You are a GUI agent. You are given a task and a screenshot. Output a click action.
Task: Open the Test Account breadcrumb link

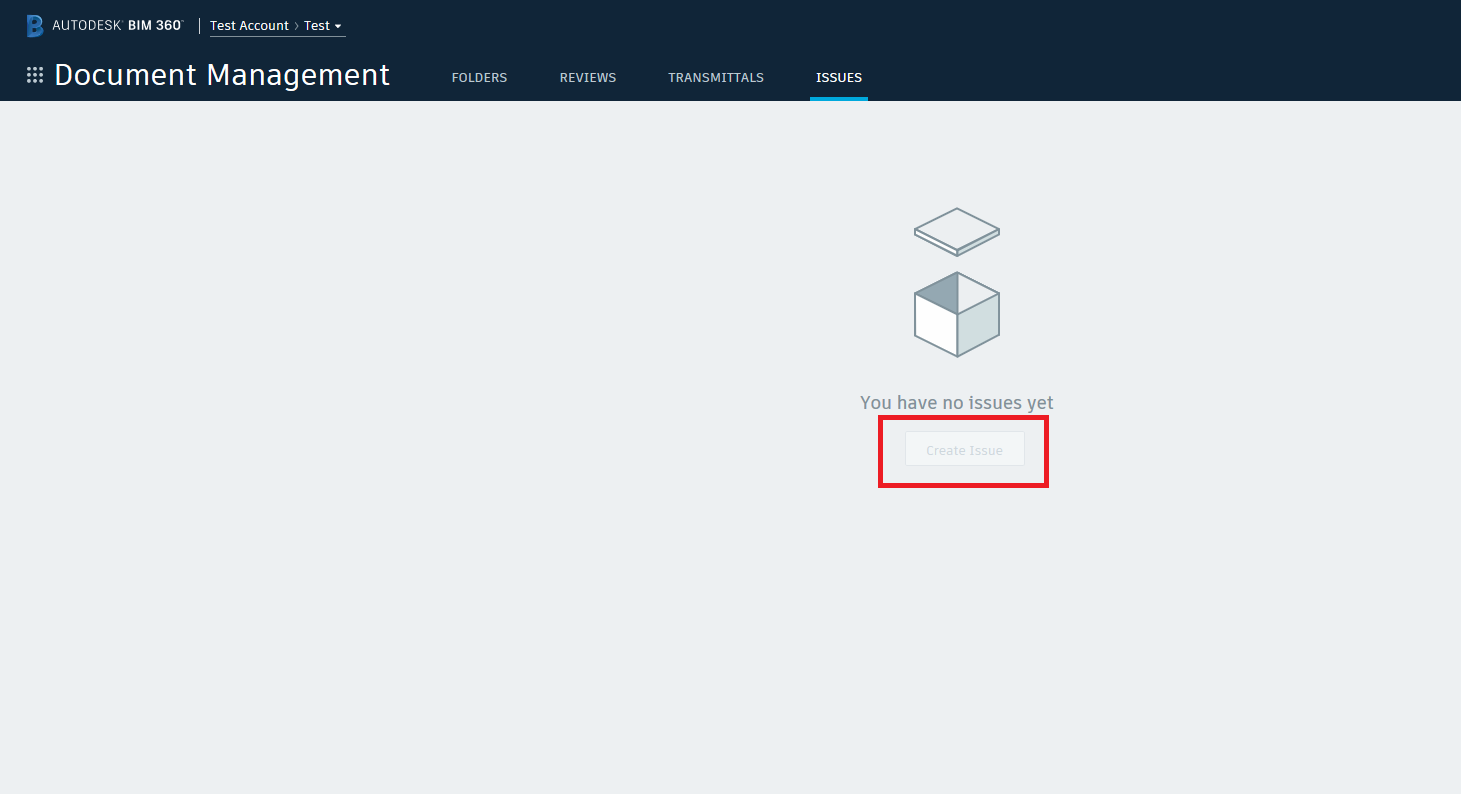click(249, 26)
